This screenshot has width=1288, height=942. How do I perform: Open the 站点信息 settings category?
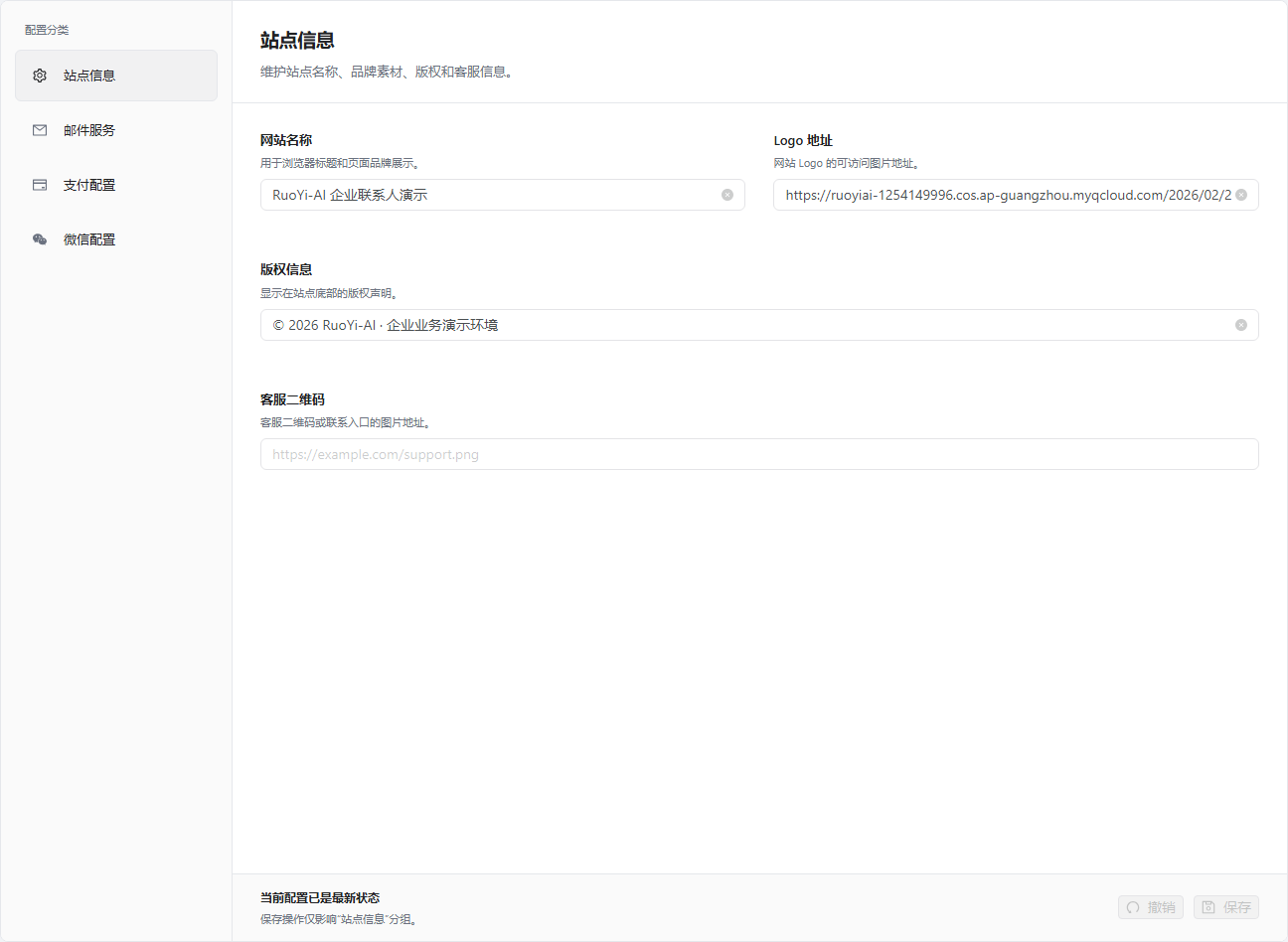(x=116, y=76)
